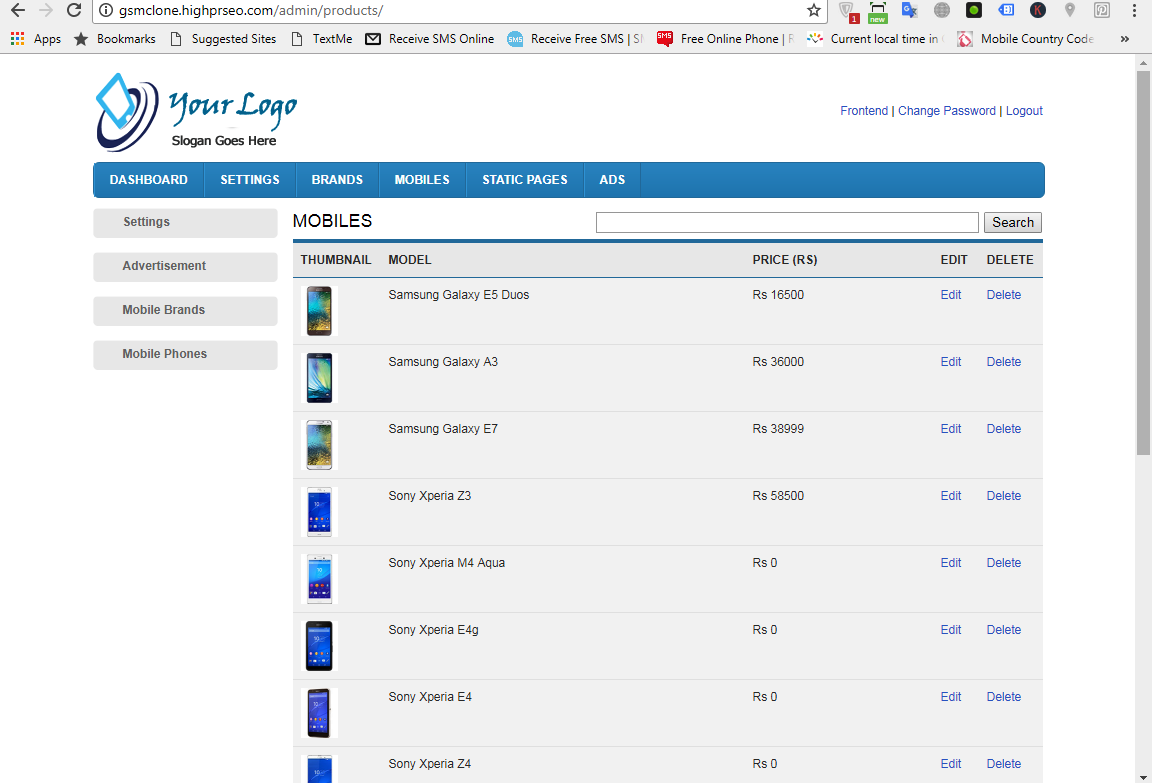This screenshot has height=783, width=1152.
Task: Open the shield extension with red badge
Action: [x=848, y=11]
